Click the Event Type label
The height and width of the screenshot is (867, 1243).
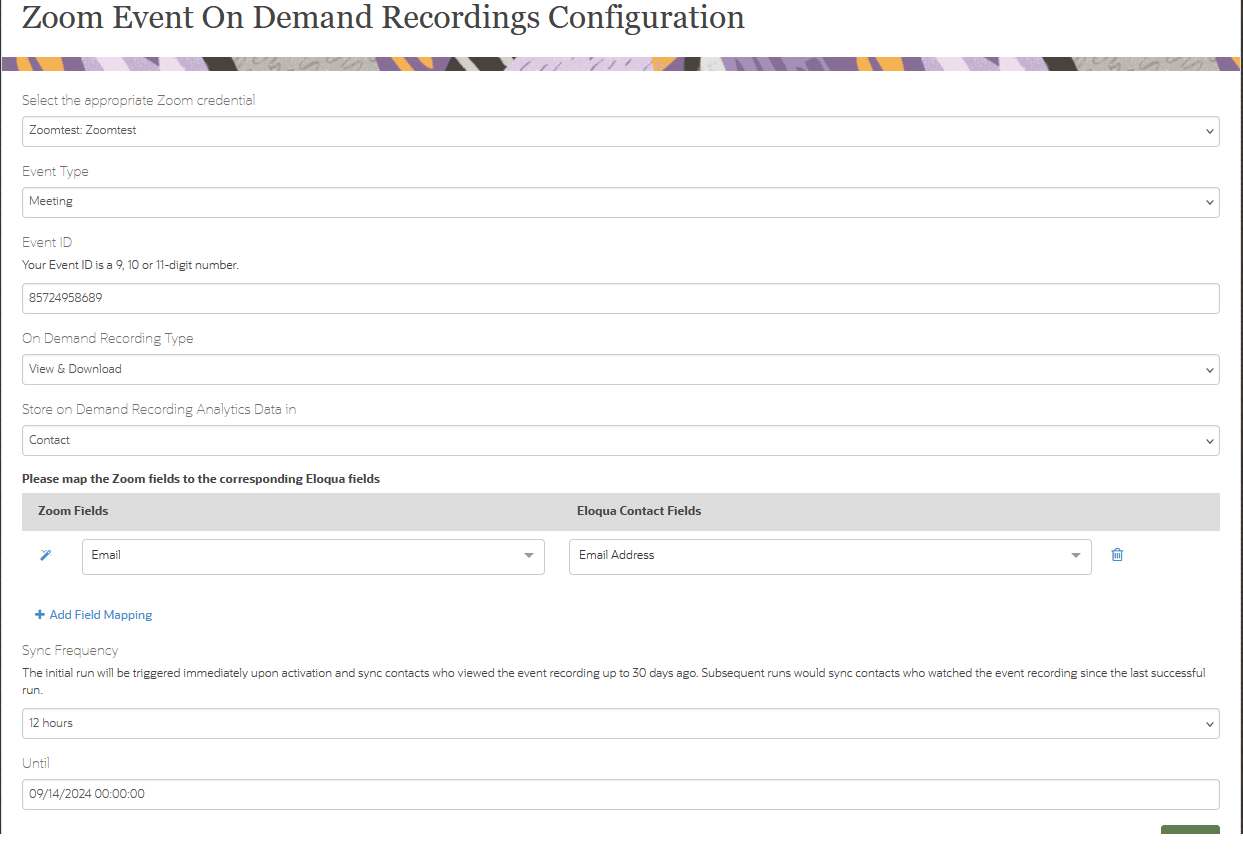click(x=55, y=172)
